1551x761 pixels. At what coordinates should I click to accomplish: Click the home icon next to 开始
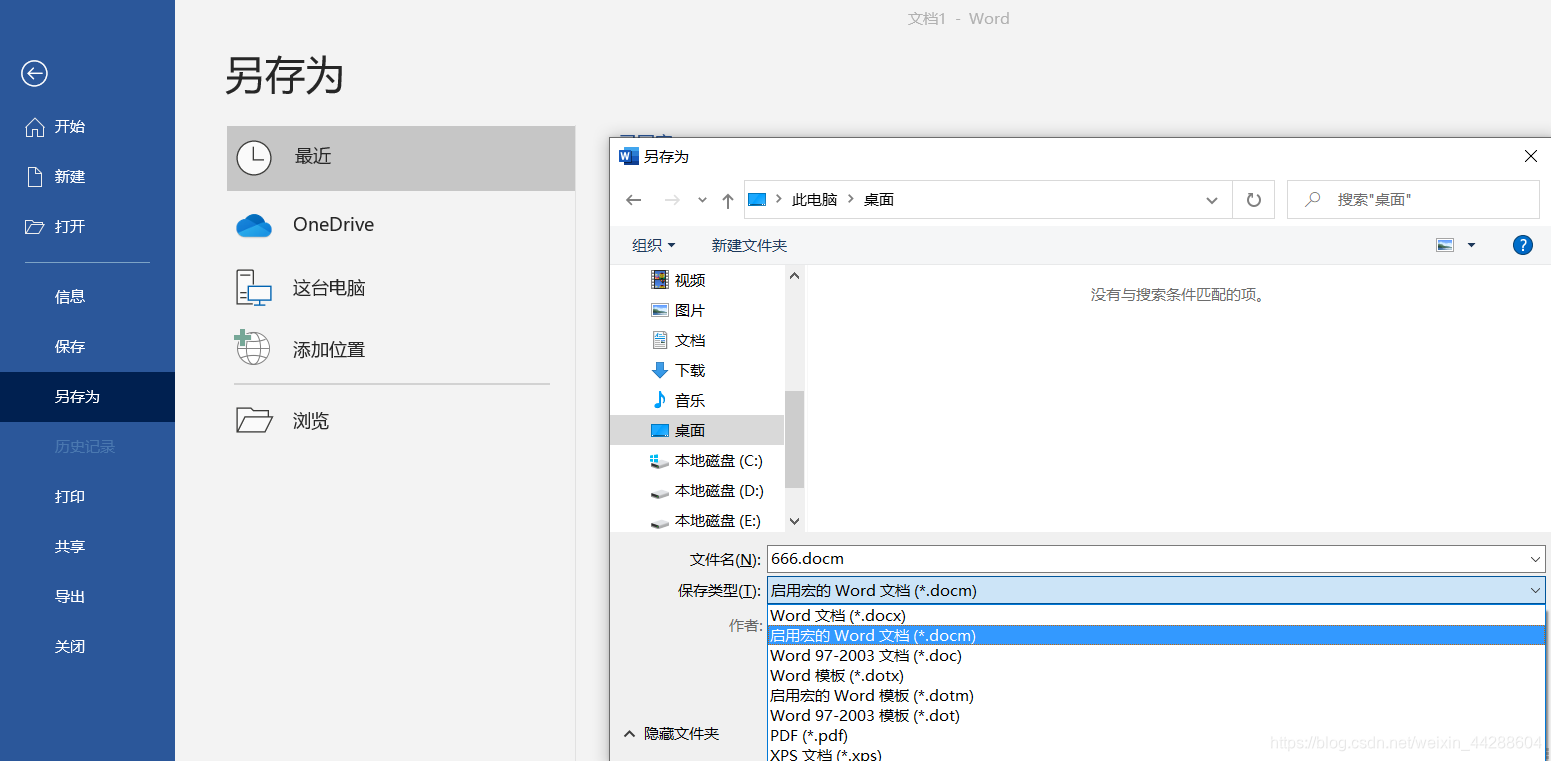click(35, 127)
